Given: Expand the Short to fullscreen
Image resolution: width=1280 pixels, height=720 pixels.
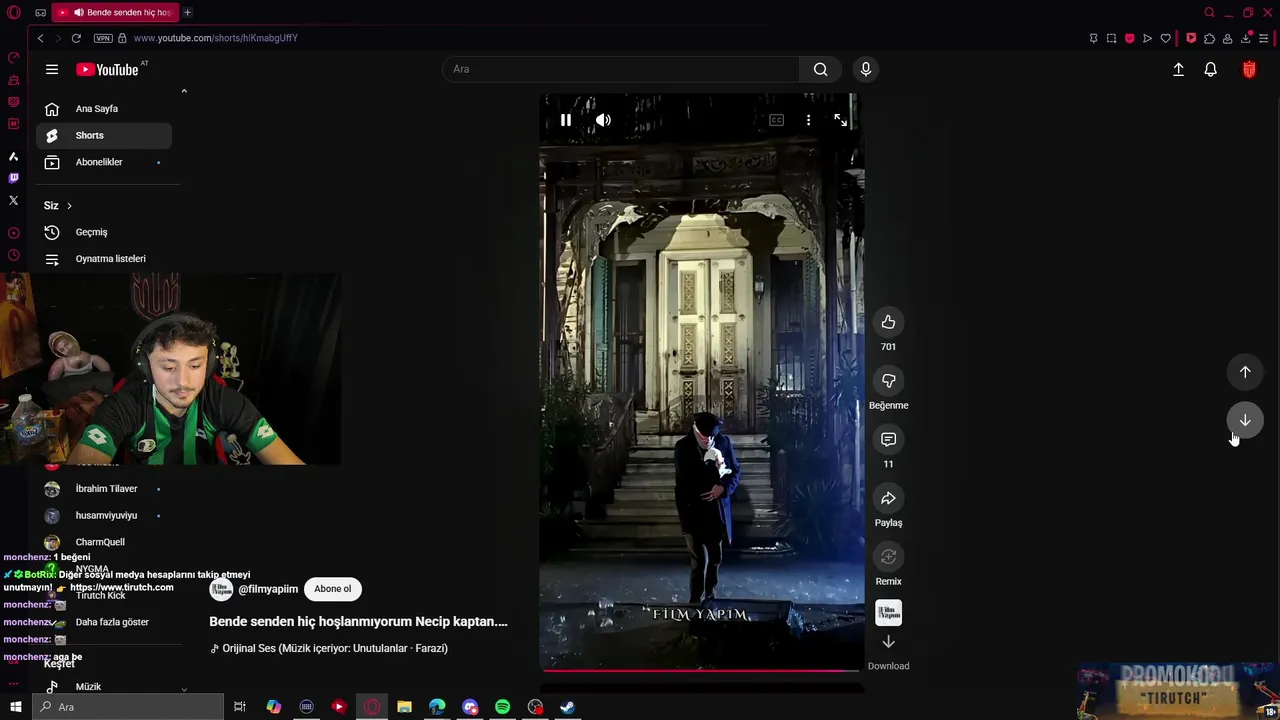Looking at the screenshot, I should click(x=840, y=120).
